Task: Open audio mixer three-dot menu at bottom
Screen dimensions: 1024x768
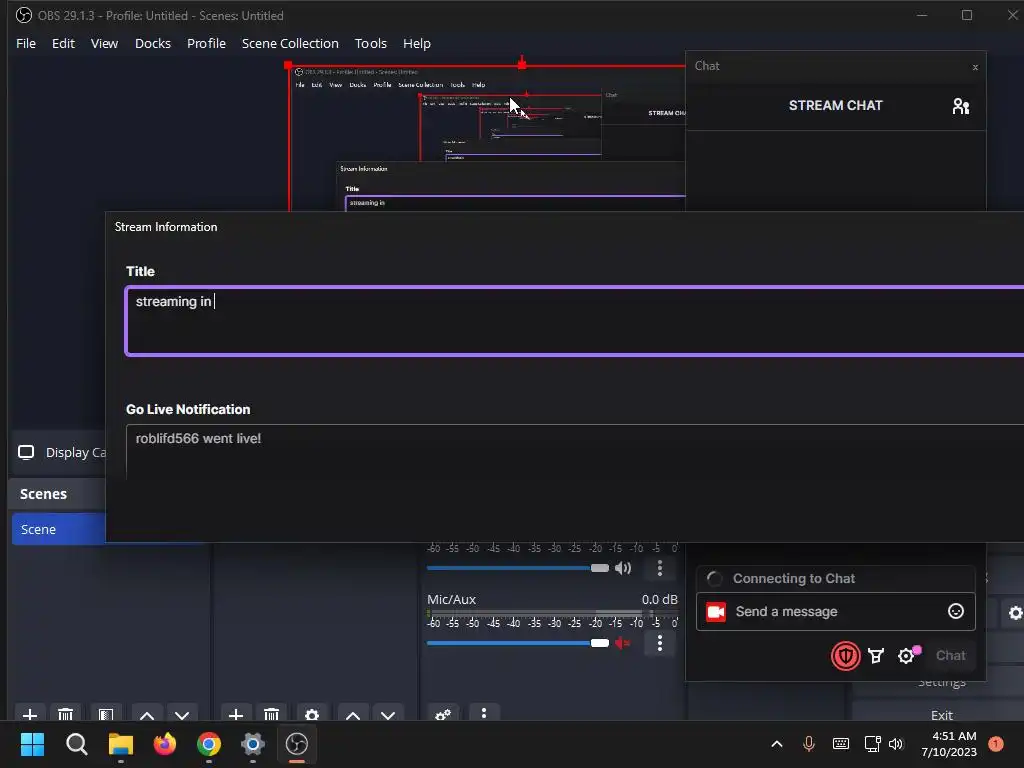Action: pyautogui.click(x=484, y=712)
